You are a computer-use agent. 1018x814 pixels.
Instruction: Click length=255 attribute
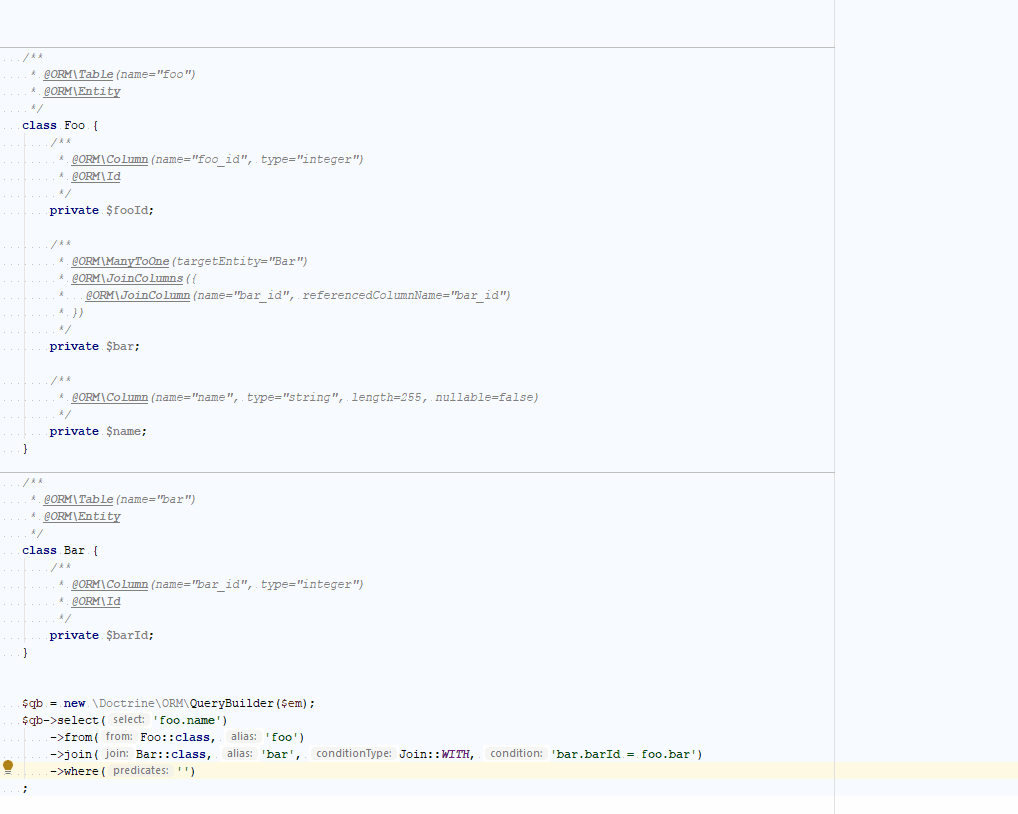coord(386,397)
